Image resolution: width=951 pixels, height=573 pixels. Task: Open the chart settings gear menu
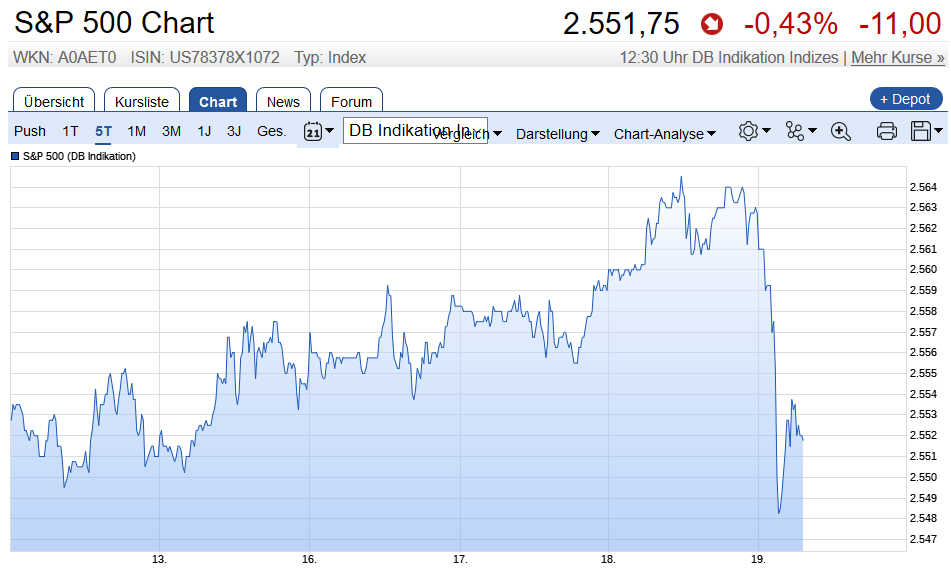pyautogui.click(x=754, y=131)
